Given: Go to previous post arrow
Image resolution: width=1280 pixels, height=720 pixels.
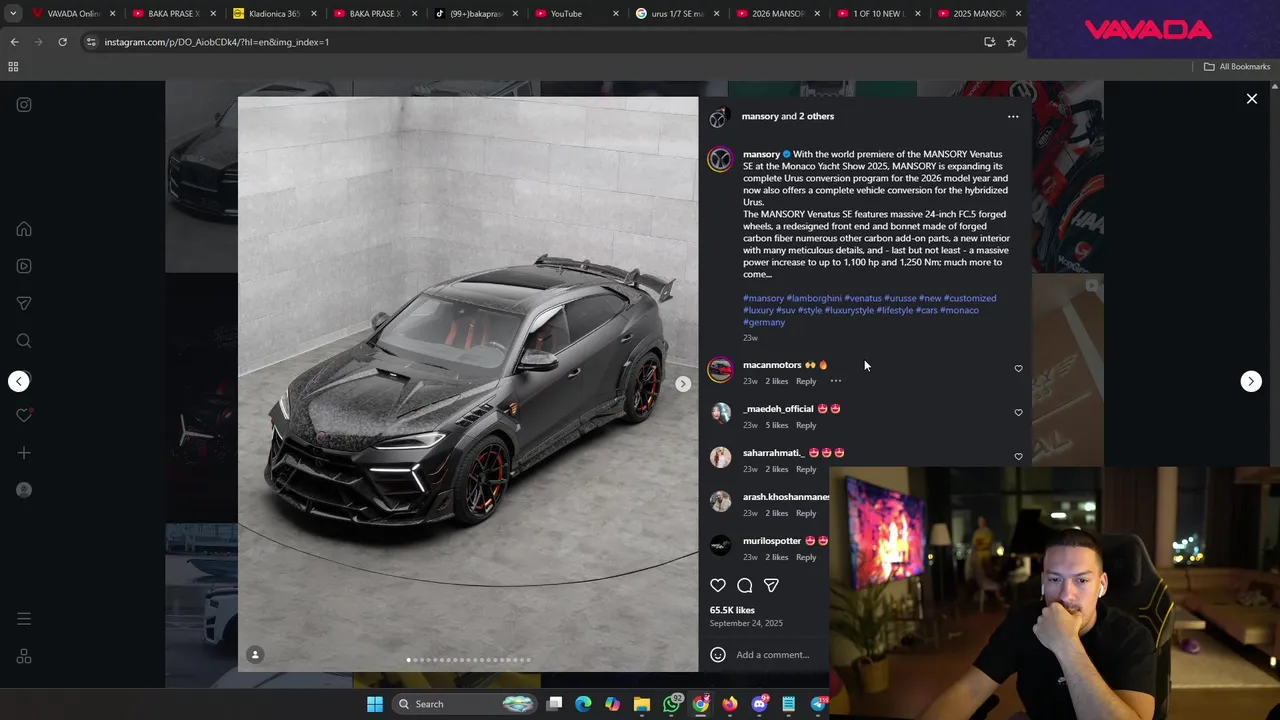Looking at the screenshot, I should click(19, 381).
